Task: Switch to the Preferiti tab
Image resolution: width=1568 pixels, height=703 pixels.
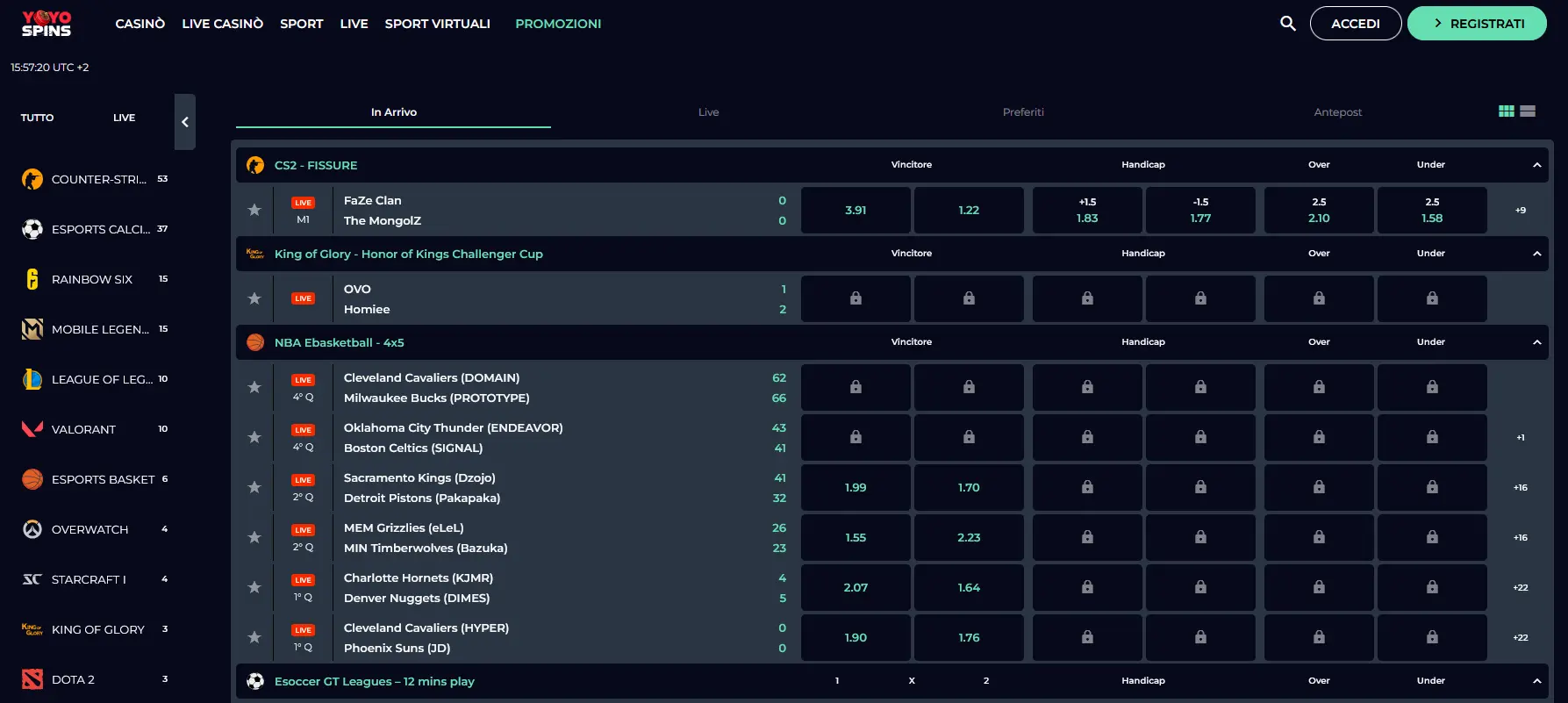Action: [x=1023, y=112]
